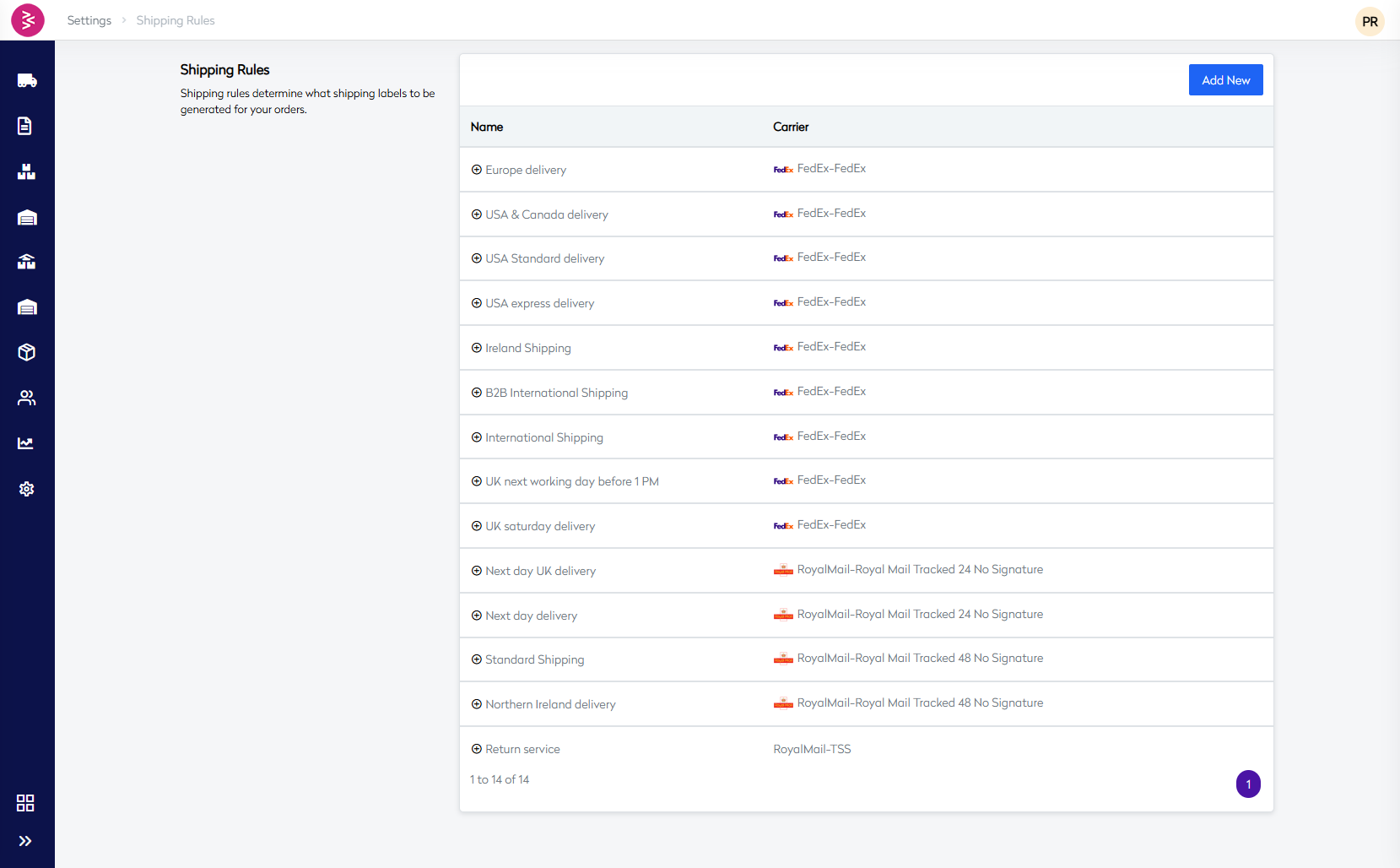
Task: Click the apps grid icon near the sidebar bottom
Action: coord(26,803)
